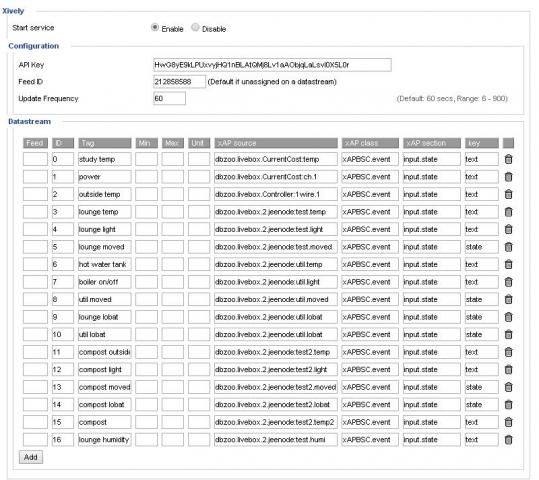Select the Enable radio button
This screenshot has height=480, width=539.
tap(155, 27)
